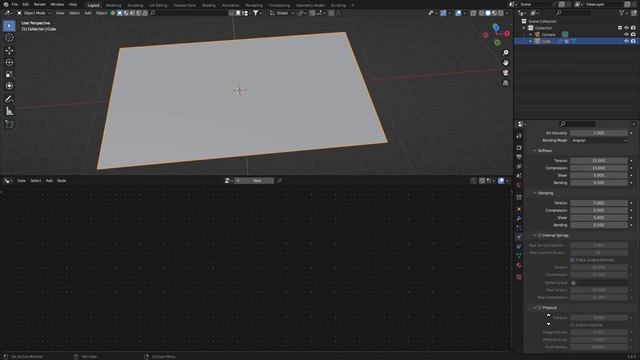Open the Edit menu
This screenshot has width=640, height=360.
click(x=26, y=4)
